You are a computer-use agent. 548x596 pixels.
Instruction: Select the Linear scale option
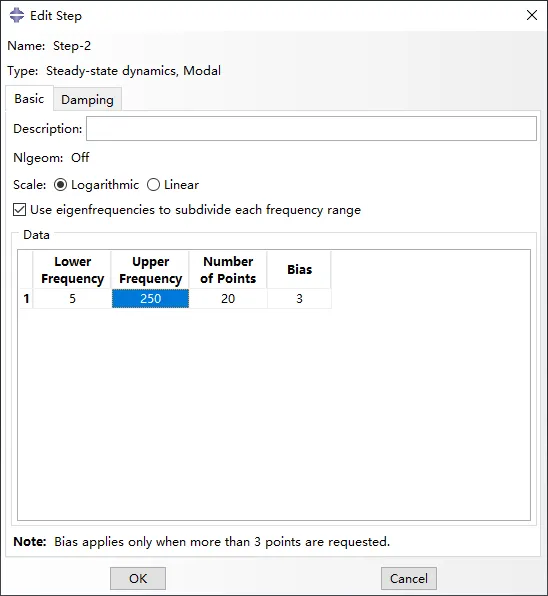[x=153, y=185]
